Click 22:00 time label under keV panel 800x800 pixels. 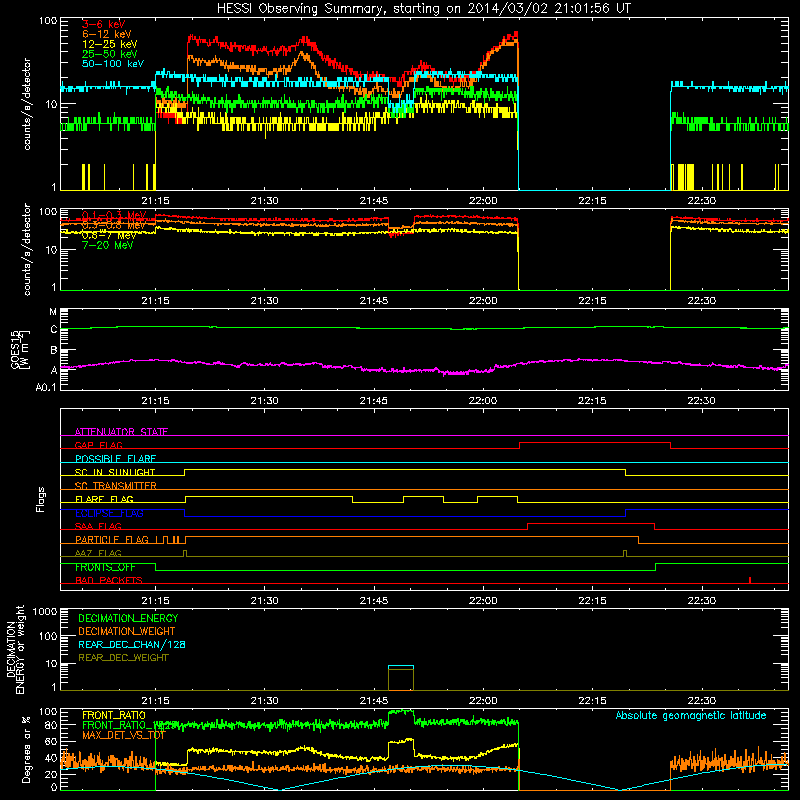click(x=483, y=201)
